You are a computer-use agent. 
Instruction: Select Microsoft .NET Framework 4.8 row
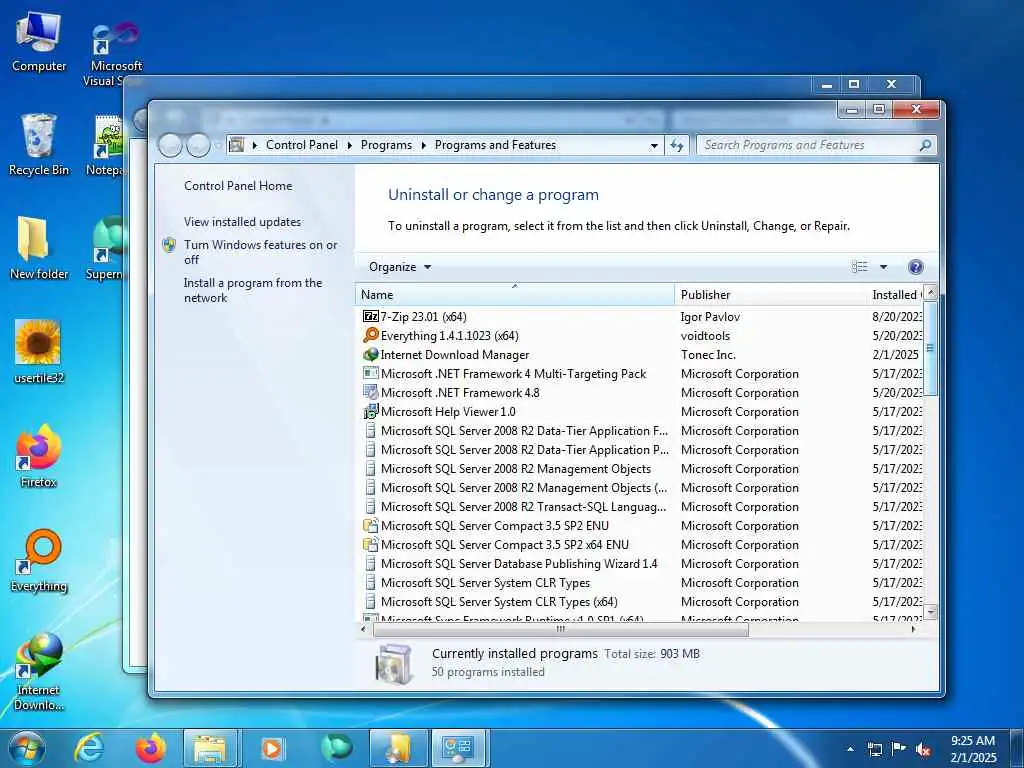pos(640,392)
